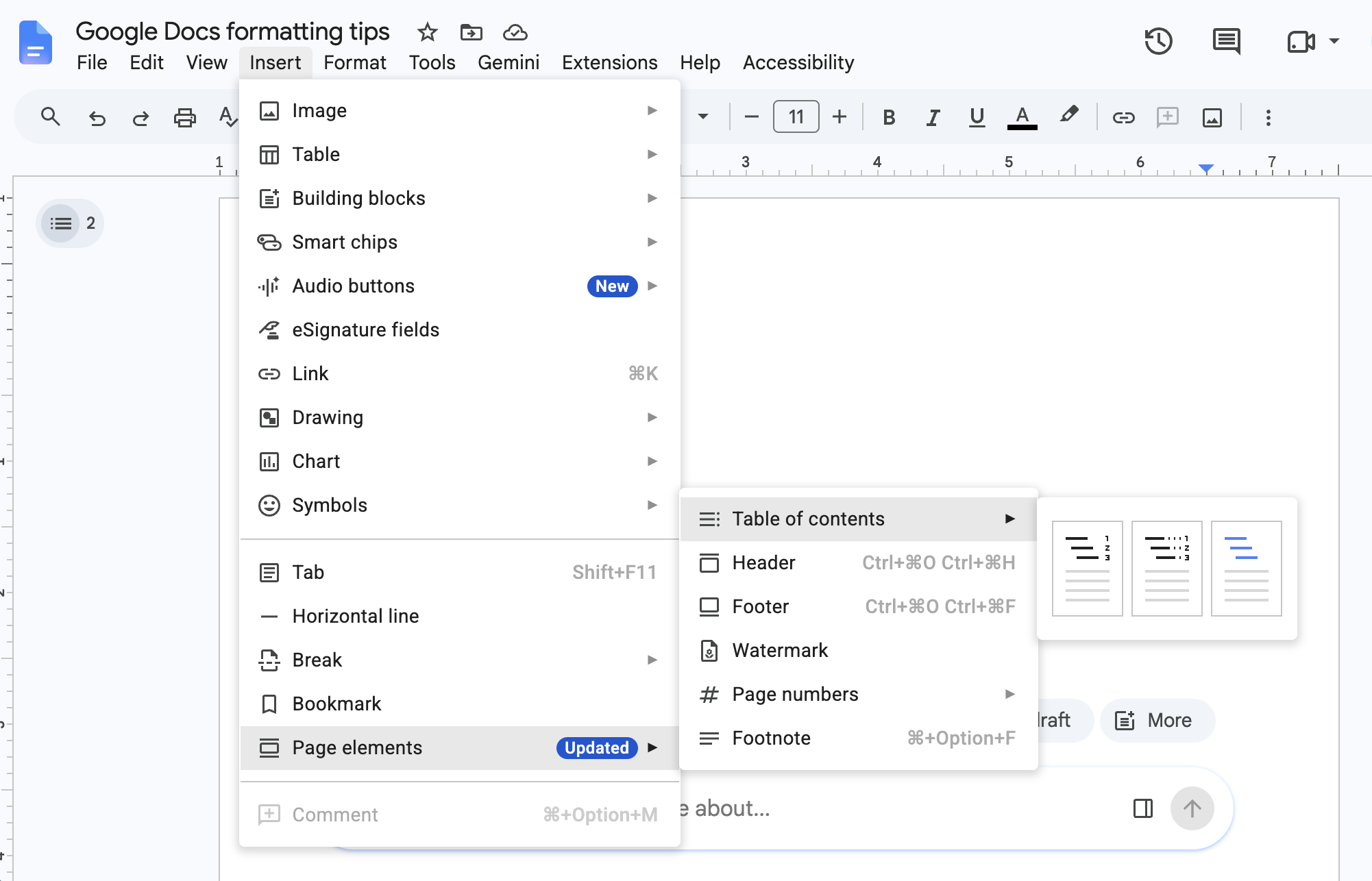The width and height of the screenshot is (1372, 881).
Task: Click the toolbar insert link icon
Action: coord(1123,118)
